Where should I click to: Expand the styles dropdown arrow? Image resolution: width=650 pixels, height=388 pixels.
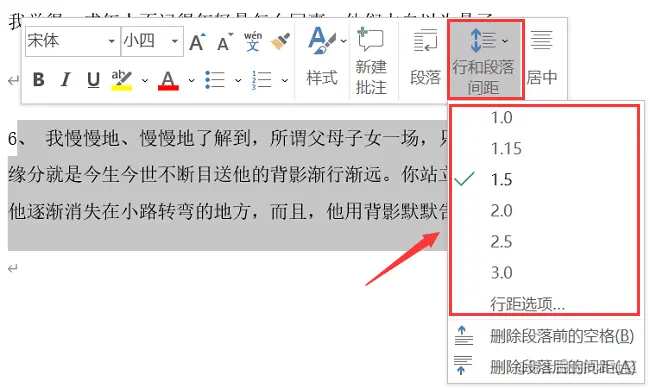click(x=344, y=41)
